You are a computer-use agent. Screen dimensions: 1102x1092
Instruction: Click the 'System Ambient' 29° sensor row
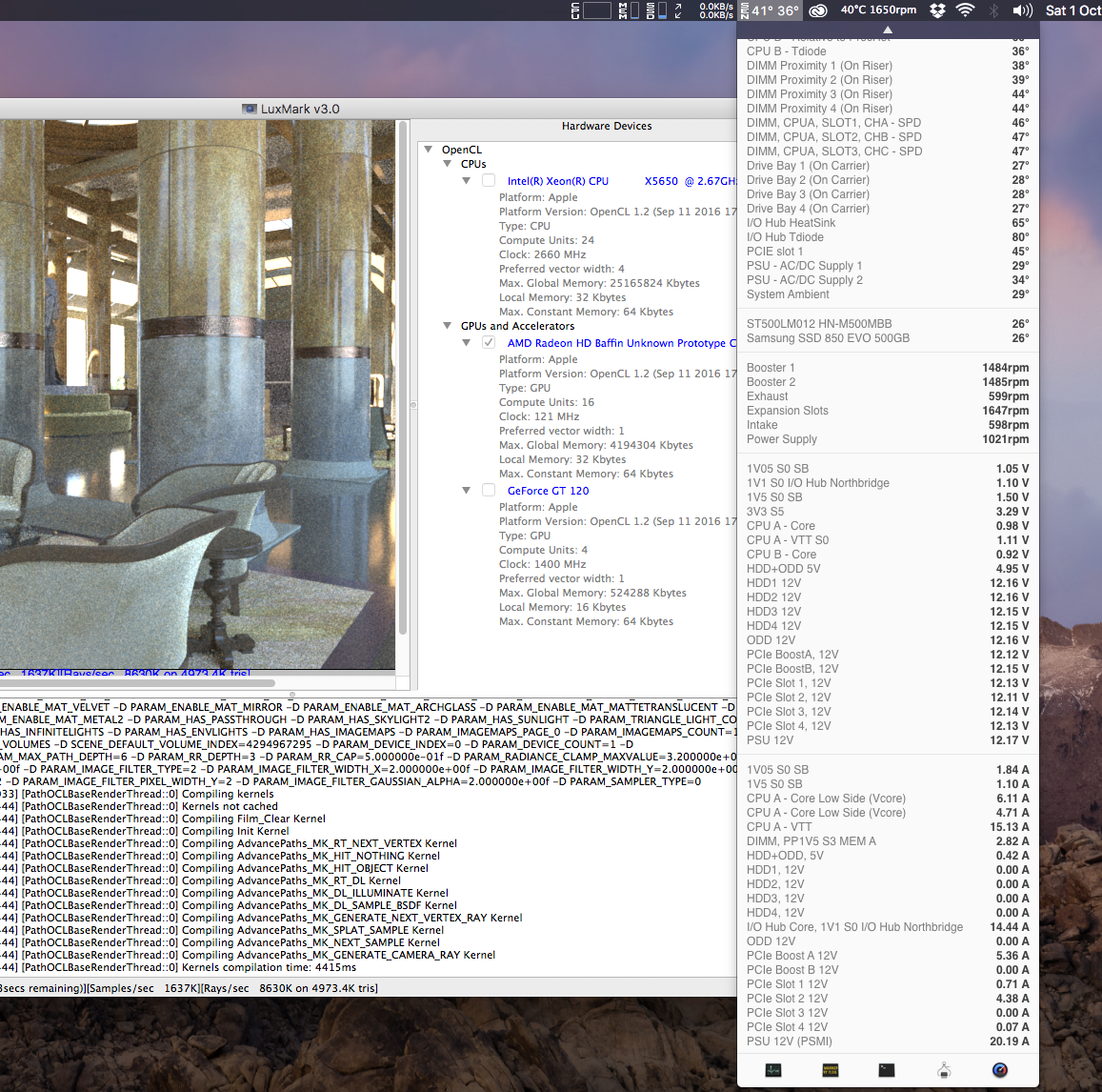point(888,293)
